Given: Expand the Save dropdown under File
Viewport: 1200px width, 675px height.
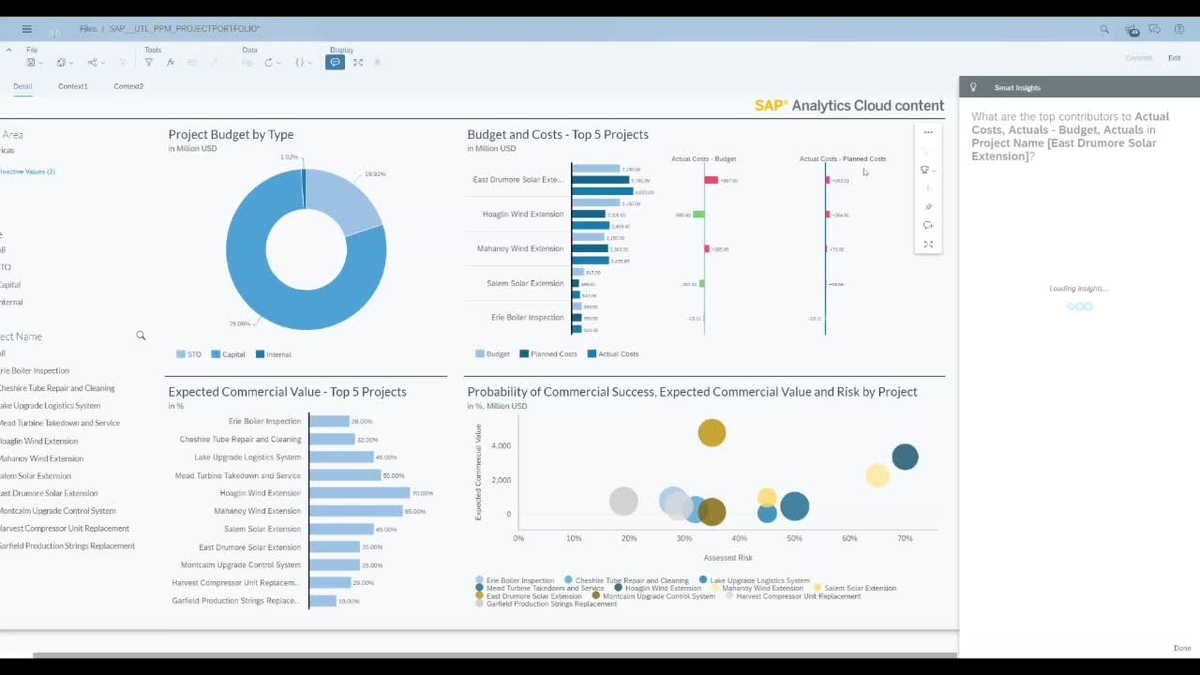Looking at the screenshot, I should point(35,62).
